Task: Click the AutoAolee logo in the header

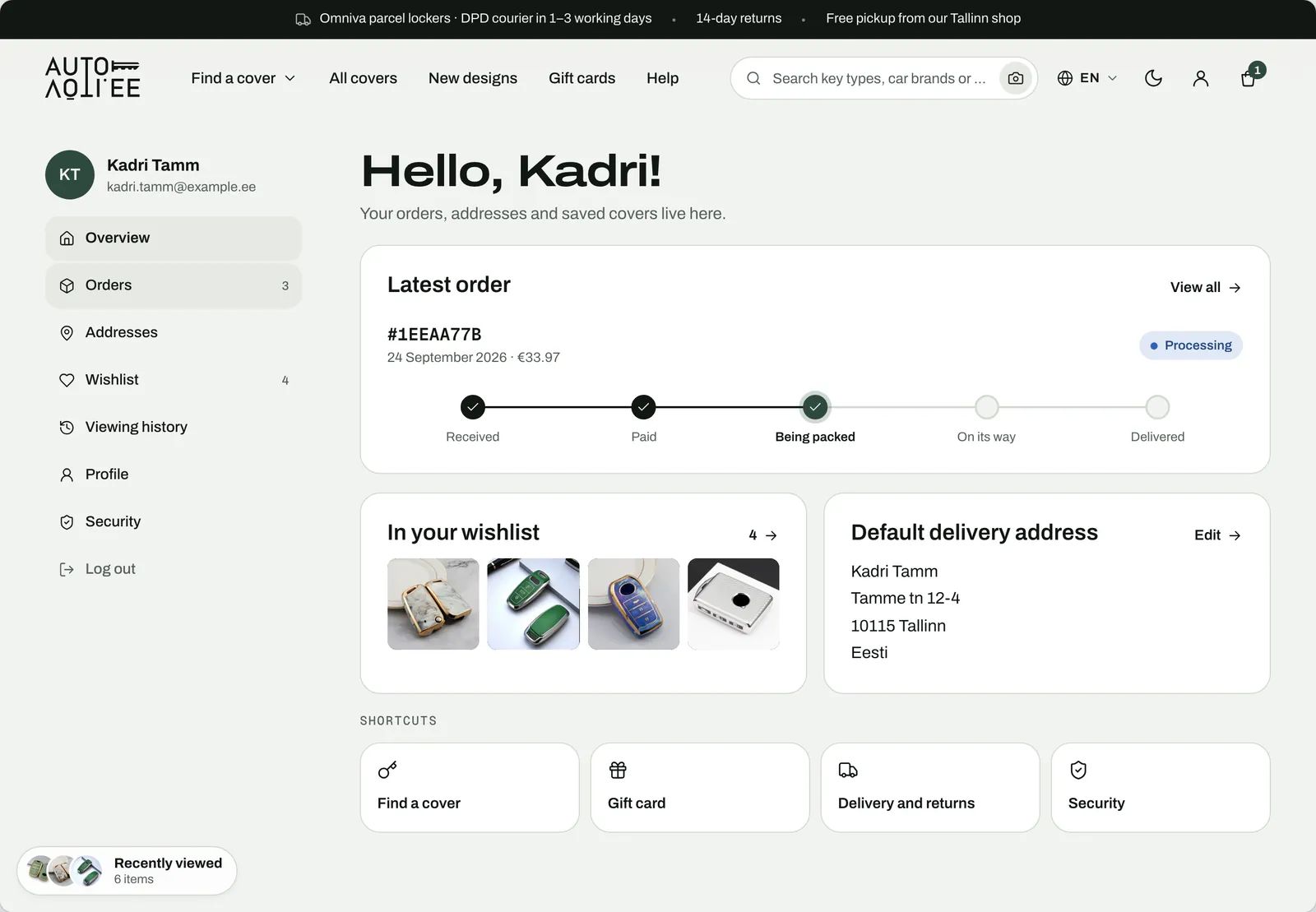Action: (x=92, y=78)
